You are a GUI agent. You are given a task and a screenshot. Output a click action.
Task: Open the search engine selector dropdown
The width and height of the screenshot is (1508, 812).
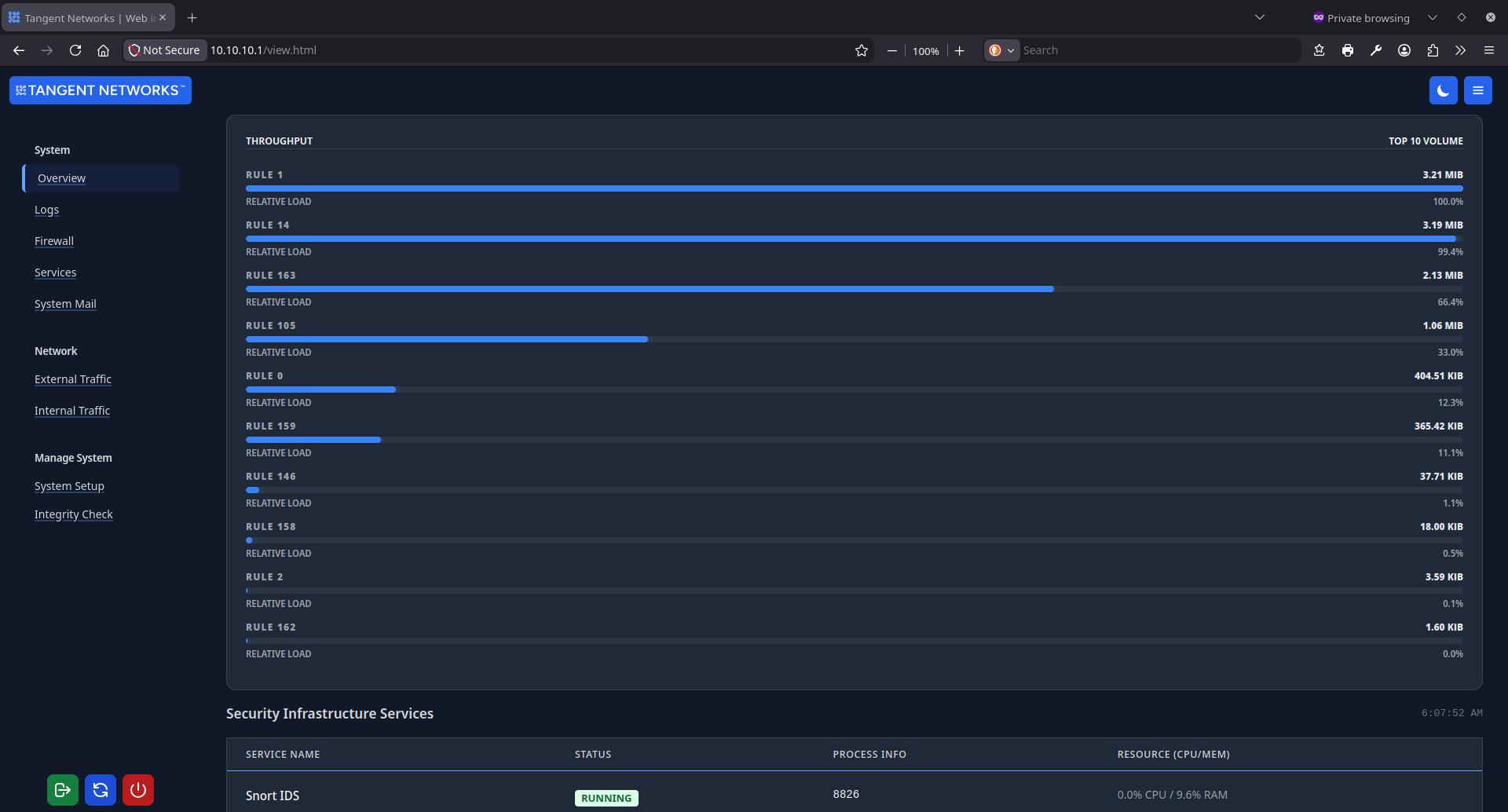(x=1002, y=49)
